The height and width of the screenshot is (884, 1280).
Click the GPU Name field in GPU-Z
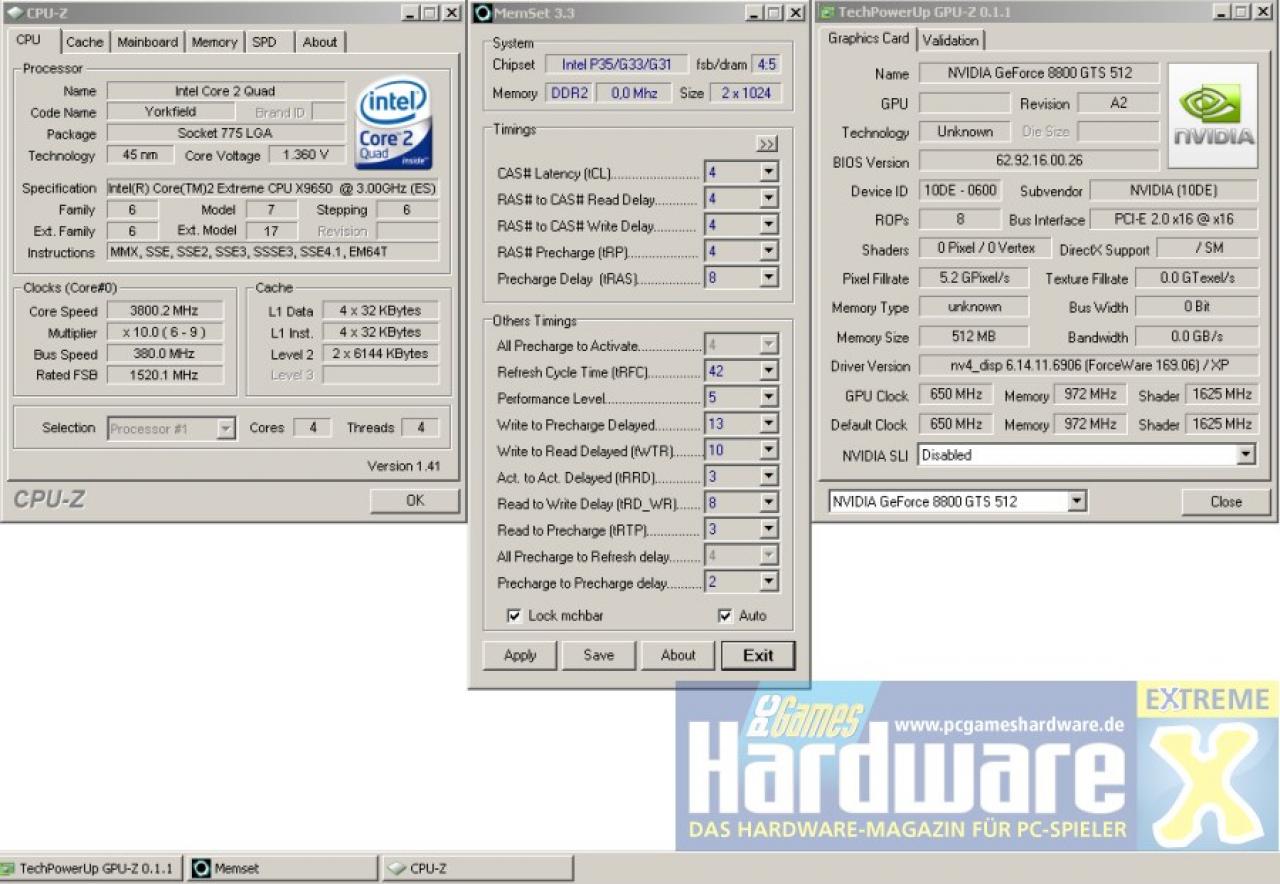1039,73
